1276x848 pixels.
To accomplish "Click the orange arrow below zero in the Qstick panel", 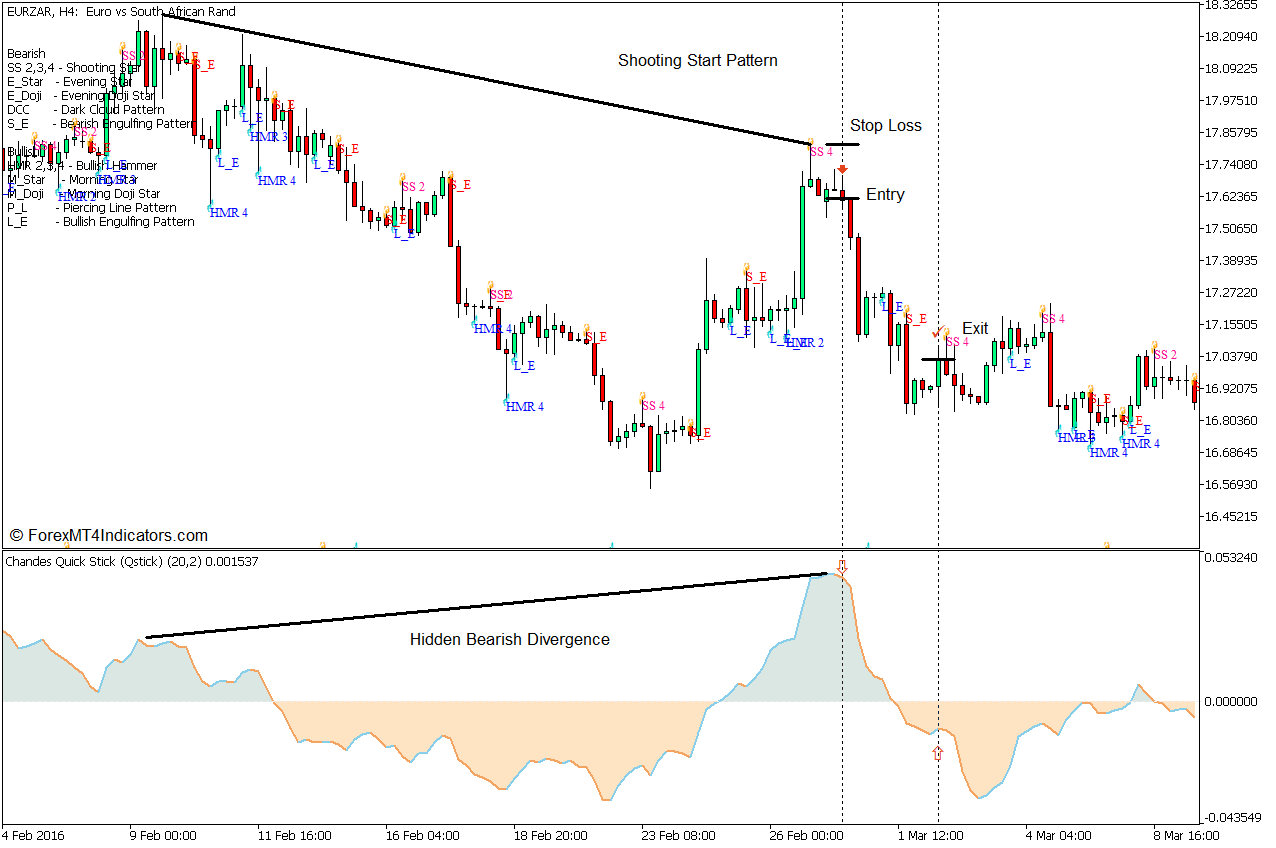I will point(937,754).
